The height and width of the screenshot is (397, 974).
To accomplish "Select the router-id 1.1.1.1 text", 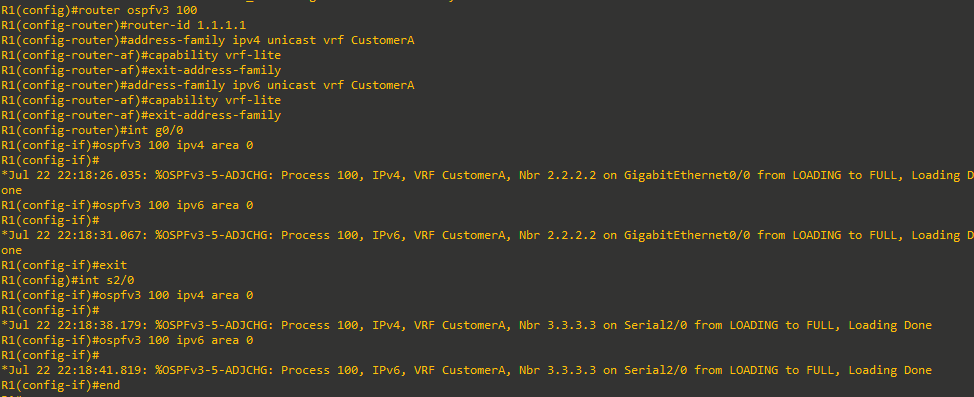I will coord(188,25).
